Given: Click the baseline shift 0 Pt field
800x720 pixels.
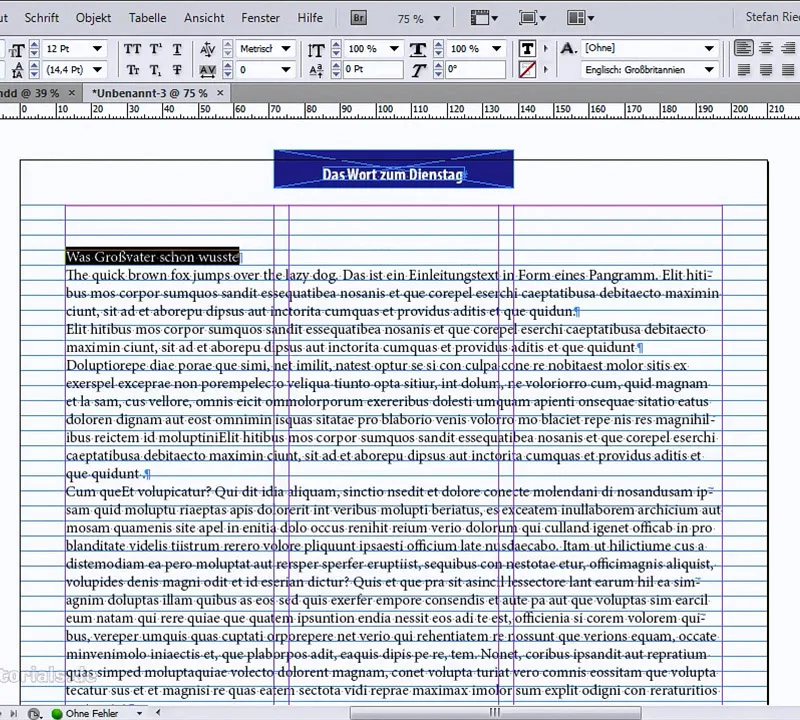Looking at the screenshot, I should (372, 69).
